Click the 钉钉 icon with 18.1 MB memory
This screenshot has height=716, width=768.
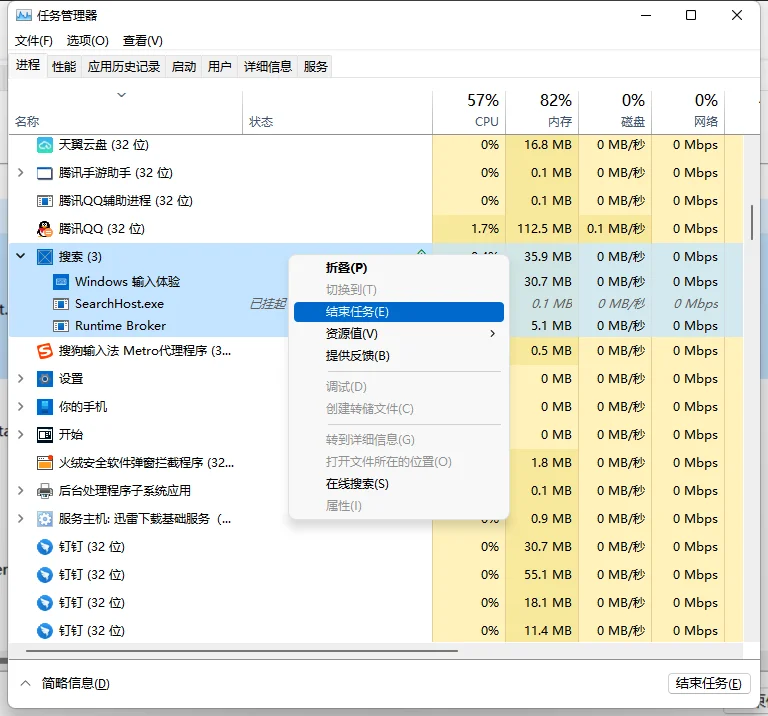click(45, 602)
